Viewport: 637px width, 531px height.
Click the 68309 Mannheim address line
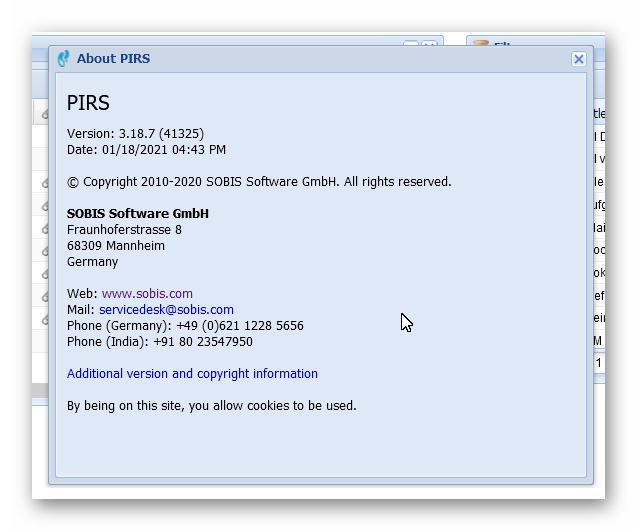tap(116, 246)
